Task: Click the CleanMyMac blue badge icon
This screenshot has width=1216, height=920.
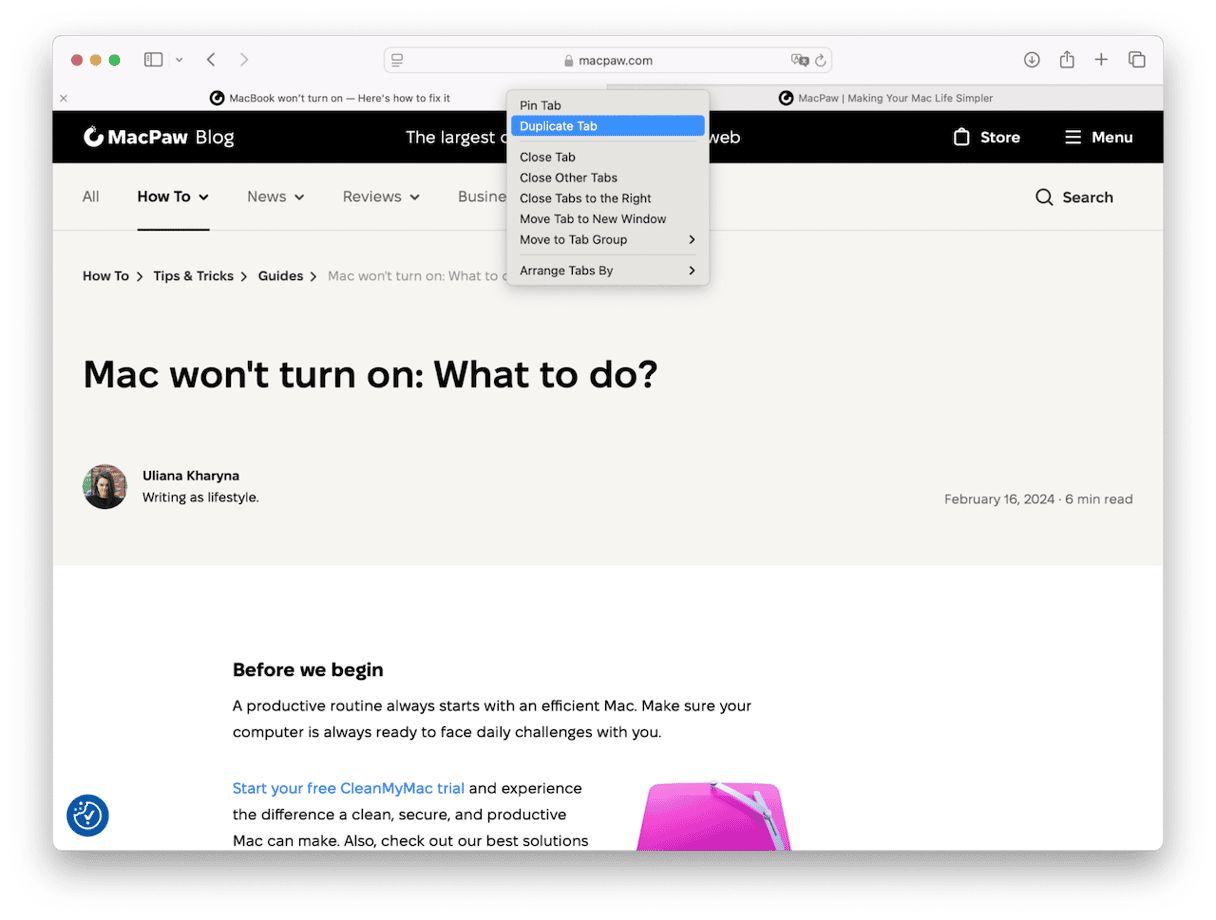Action: pos(87,815)
